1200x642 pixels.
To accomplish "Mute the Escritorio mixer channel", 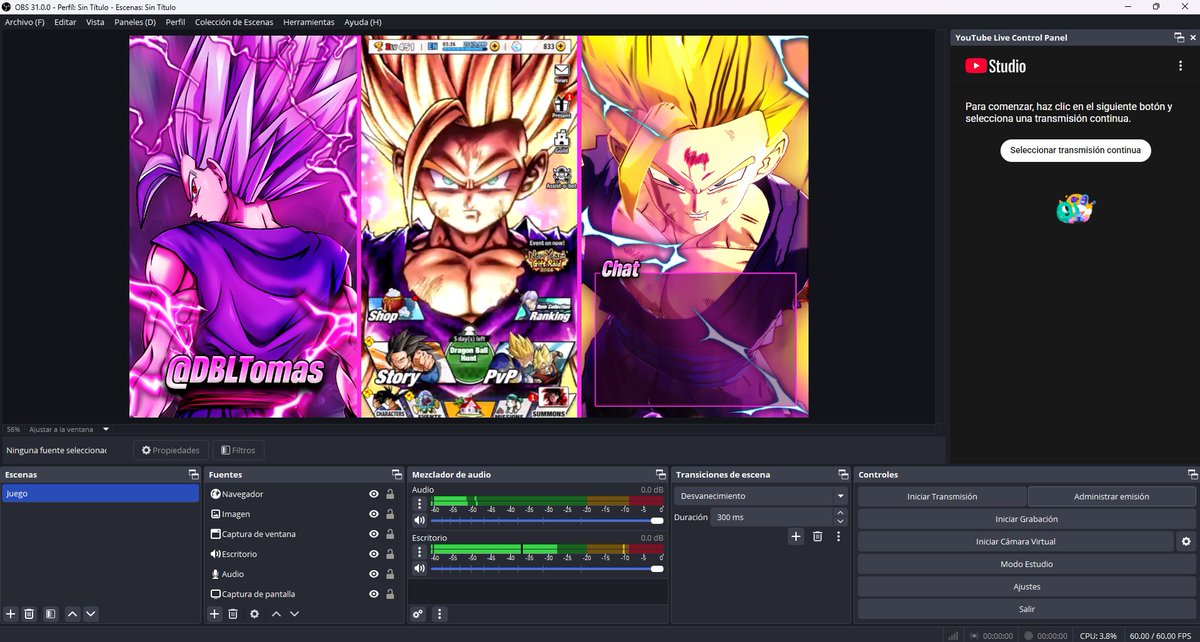I will (420, 568).
